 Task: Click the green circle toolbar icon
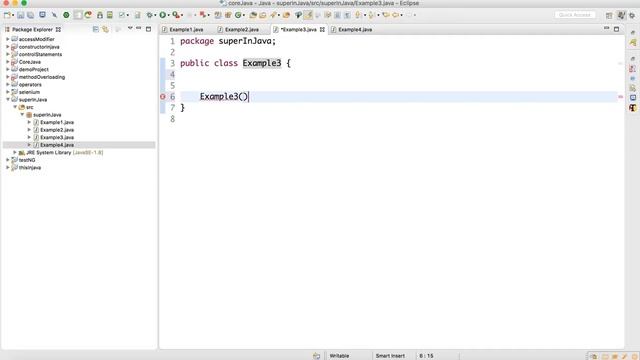pos(66,15)
